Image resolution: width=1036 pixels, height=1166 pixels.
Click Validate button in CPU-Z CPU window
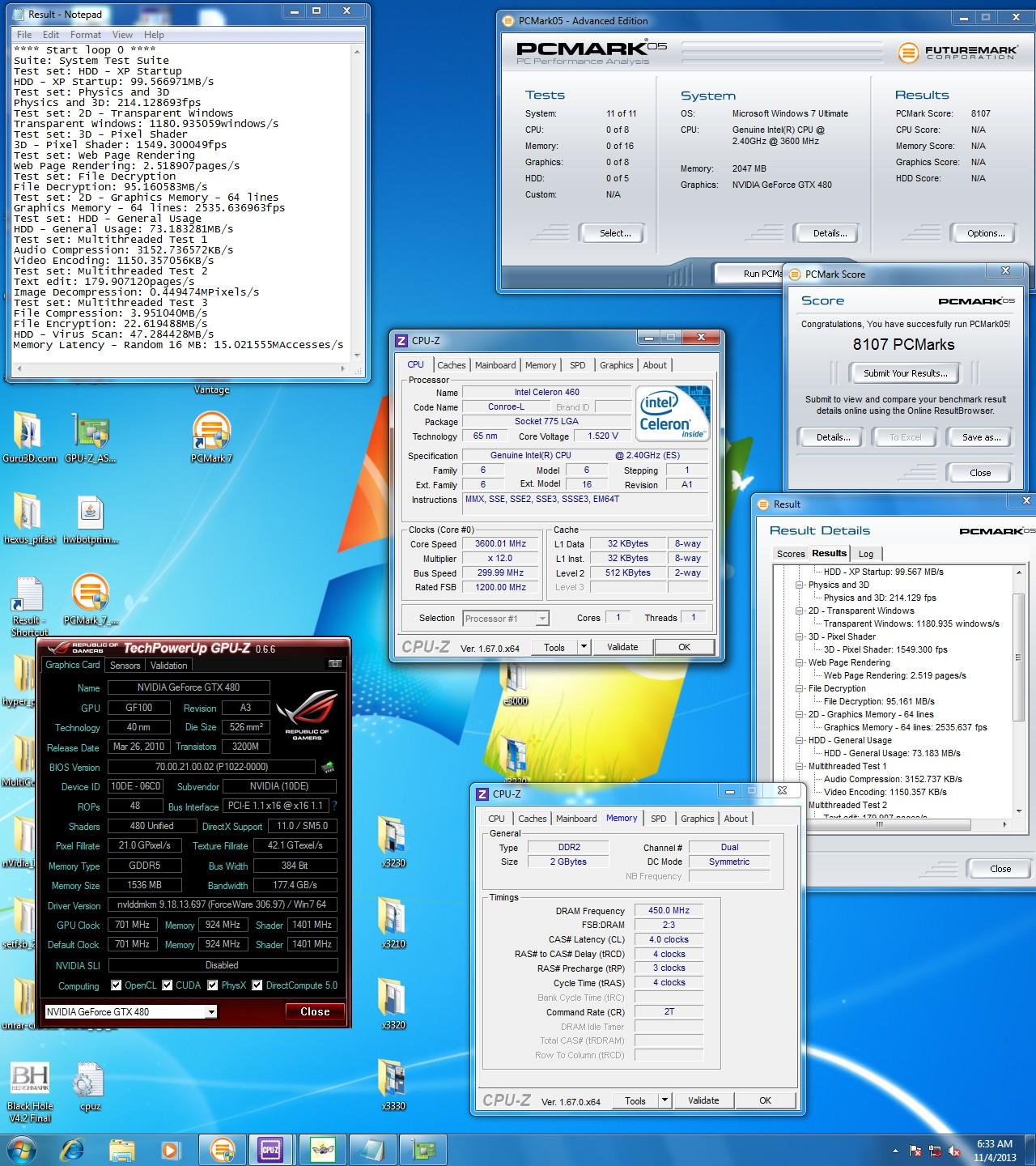[x=622, y=647]
